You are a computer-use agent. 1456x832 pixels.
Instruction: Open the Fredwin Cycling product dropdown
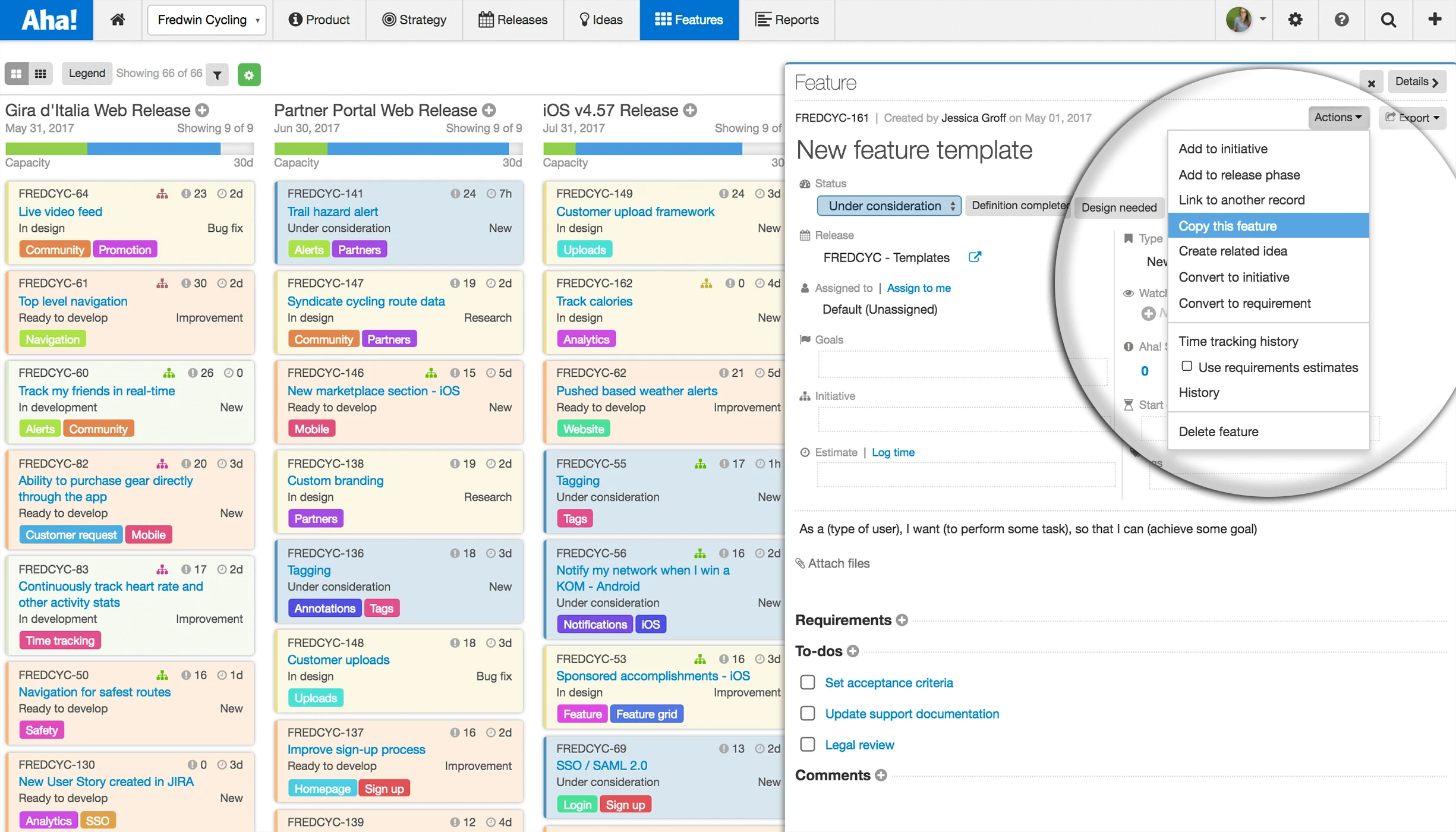(207, 20)
